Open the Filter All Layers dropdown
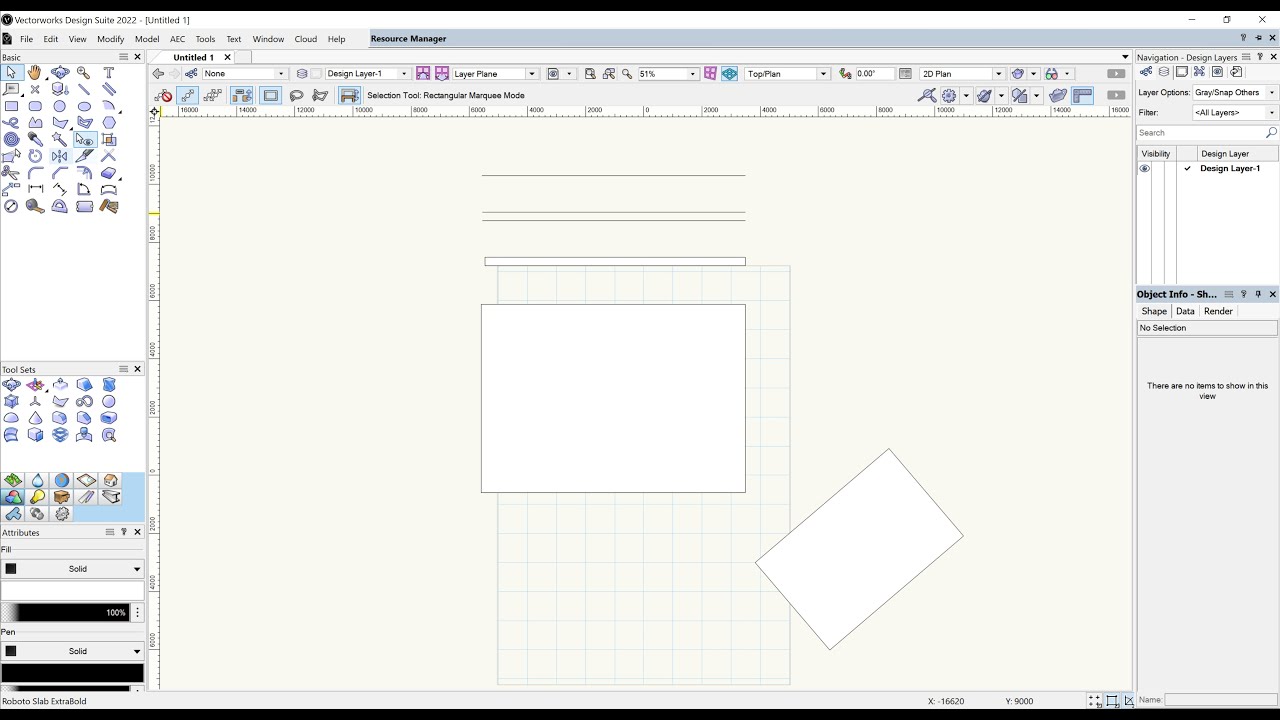Image resolution: width=1280 pixels, height=720 pixels. point(1235,113)
